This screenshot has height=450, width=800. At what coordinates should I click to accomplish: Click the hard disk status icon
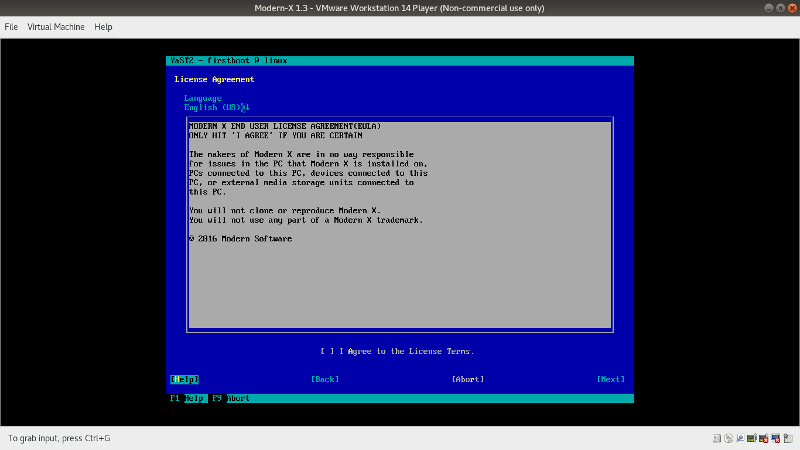717,438
